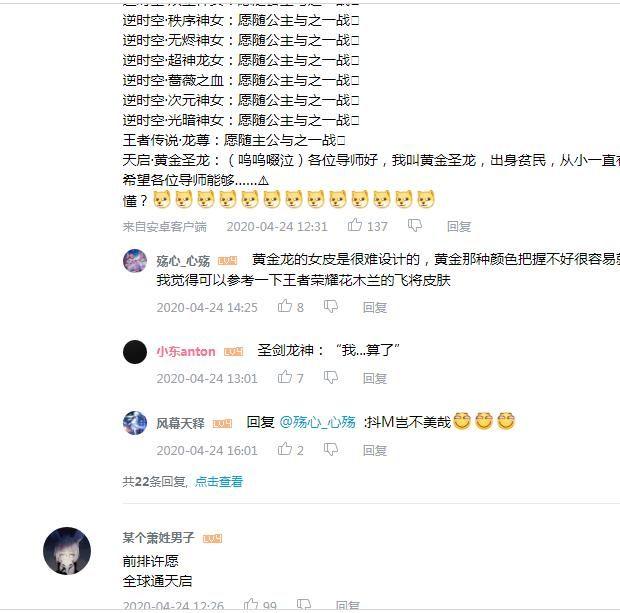620x613 pixels.
Task: Dislike 小东anton's reply from 13:01
Action: 331,377
